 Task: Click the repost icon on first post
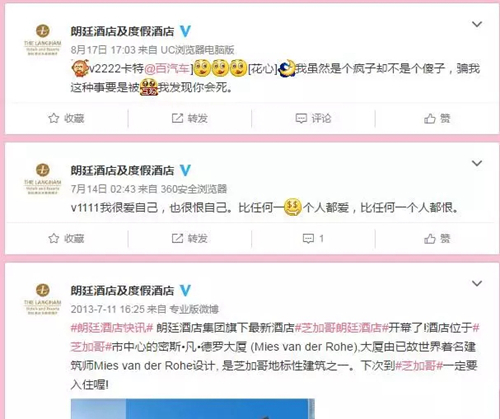click(x=177, y=118)
